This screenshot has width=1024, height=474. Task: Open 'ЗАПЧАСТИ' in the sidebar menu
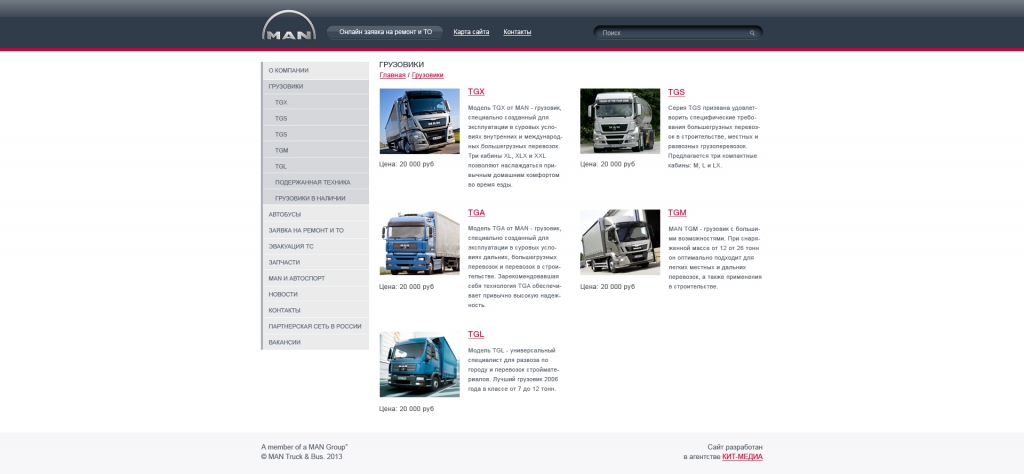tap(315, 262)
